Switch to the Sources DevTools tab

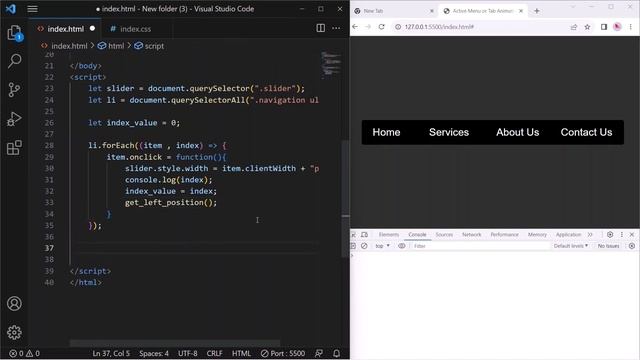[444, 235]
